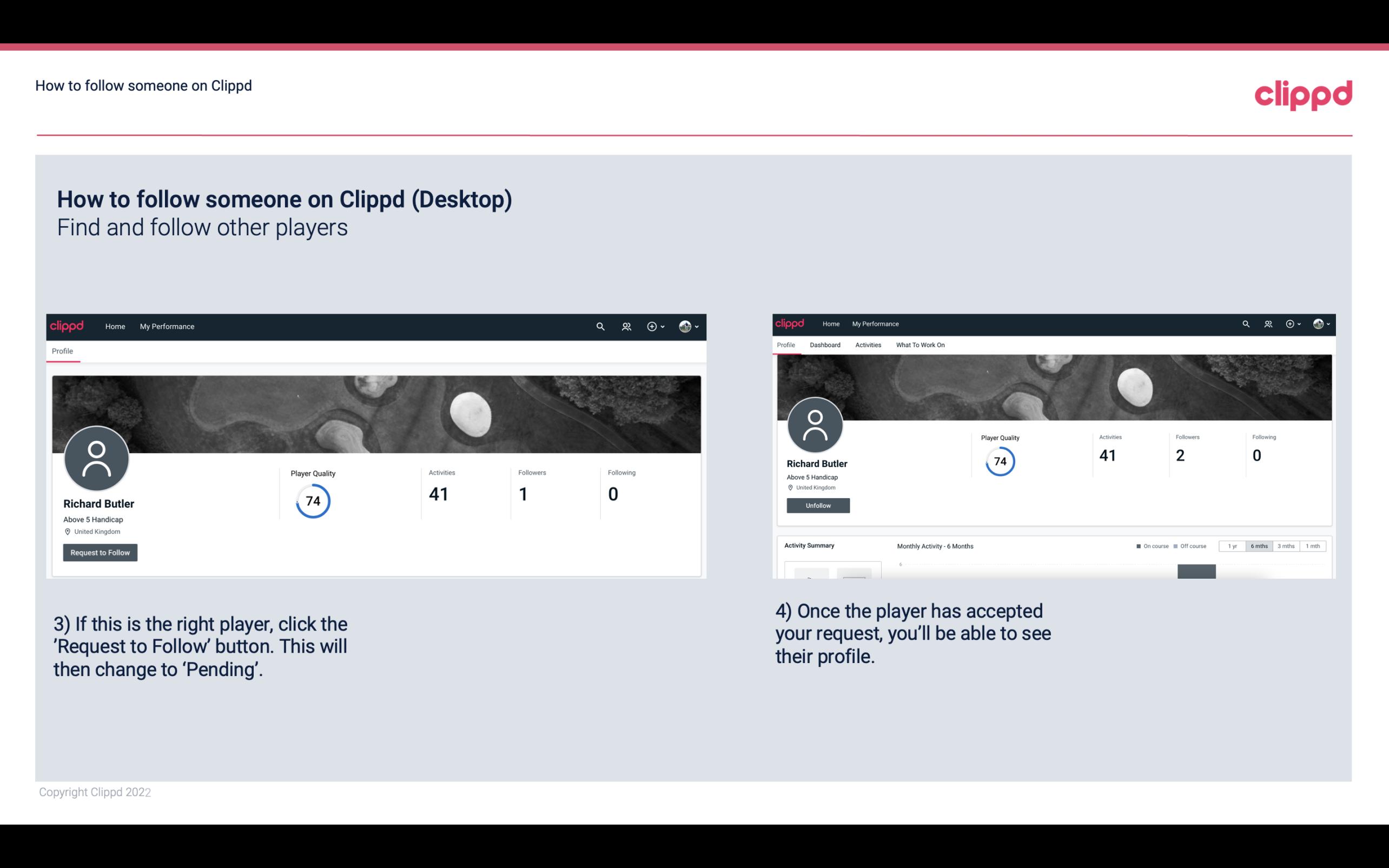This screenshot has width=1389, height=868.
Task: Click the 'Request to Follow' button
Action: coord(100,552)
